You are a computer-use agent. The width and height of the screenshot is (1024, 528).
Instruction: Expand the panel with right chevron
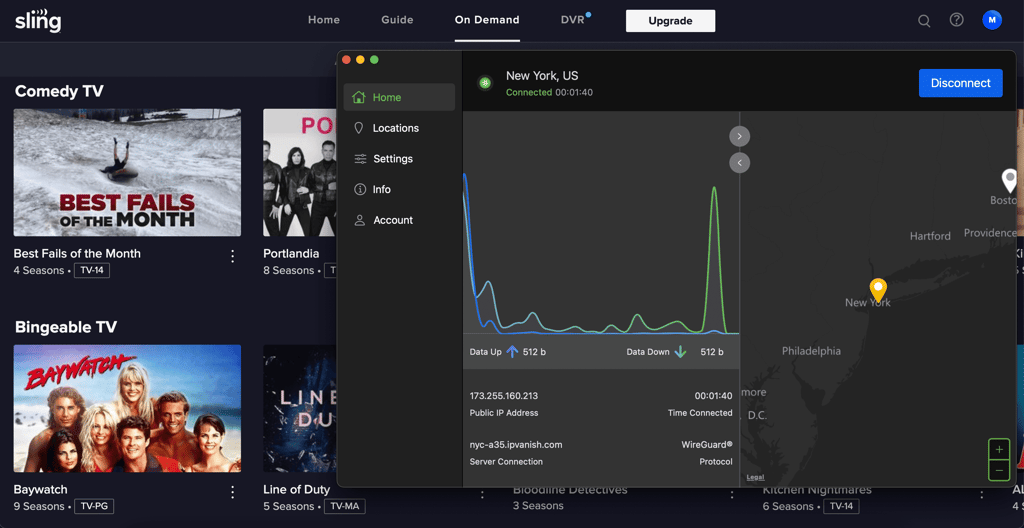[x=739, y=136]
